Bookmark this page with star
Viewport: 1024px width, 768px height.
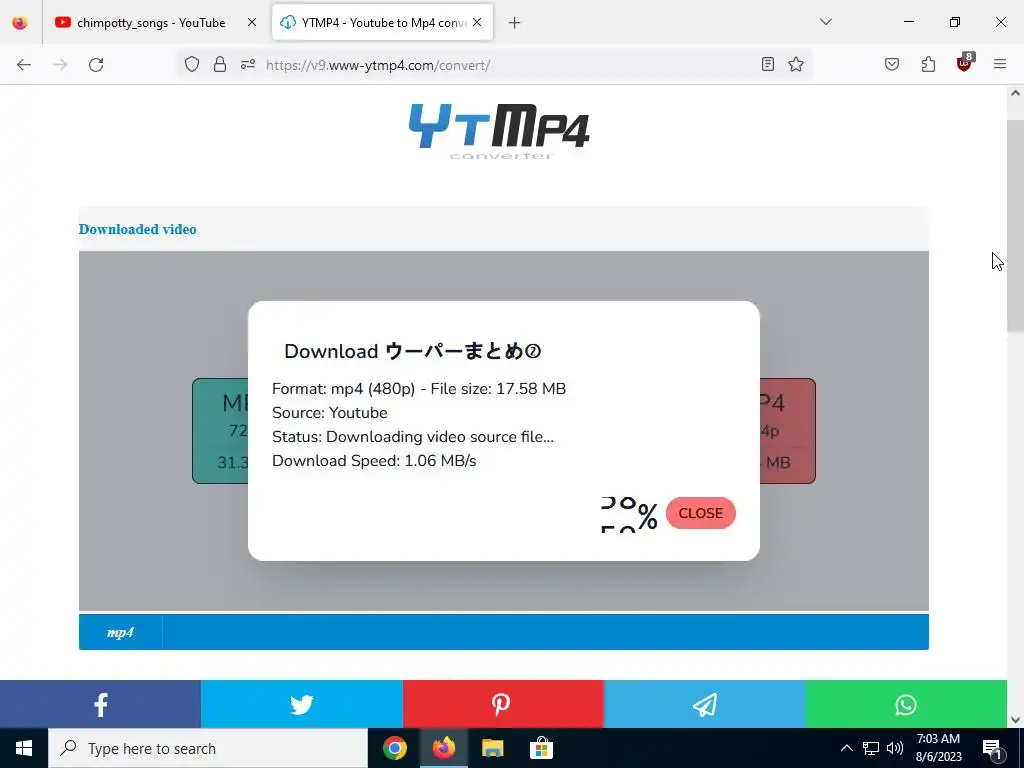pos(795,64)
